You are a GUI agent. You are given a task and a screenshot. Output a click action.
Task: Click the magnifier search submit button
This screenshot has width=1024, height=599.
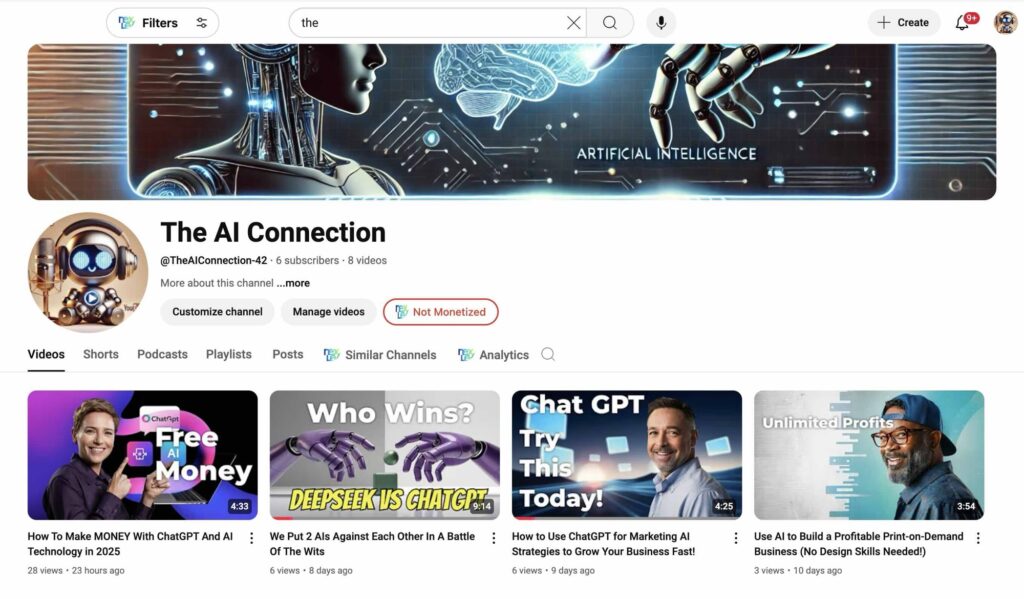(x=610, y=23)
